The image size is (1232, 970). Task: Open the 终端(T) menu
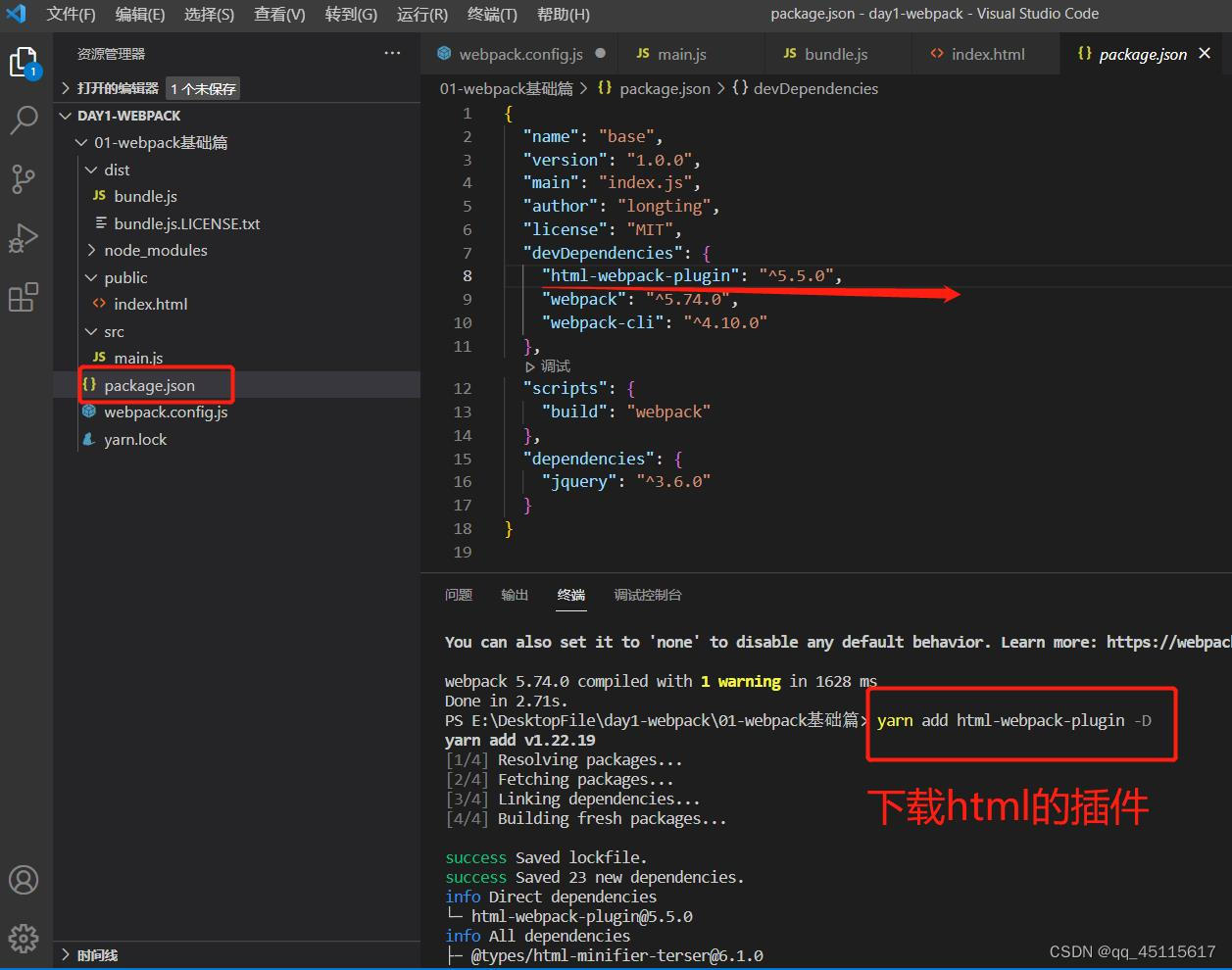point(492,14)
